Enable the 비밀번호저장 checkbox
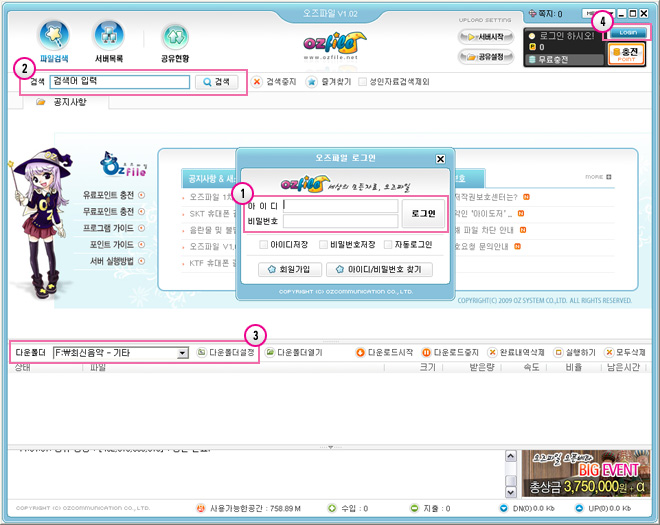Screen dimensions: 660x525 (323, 244)
